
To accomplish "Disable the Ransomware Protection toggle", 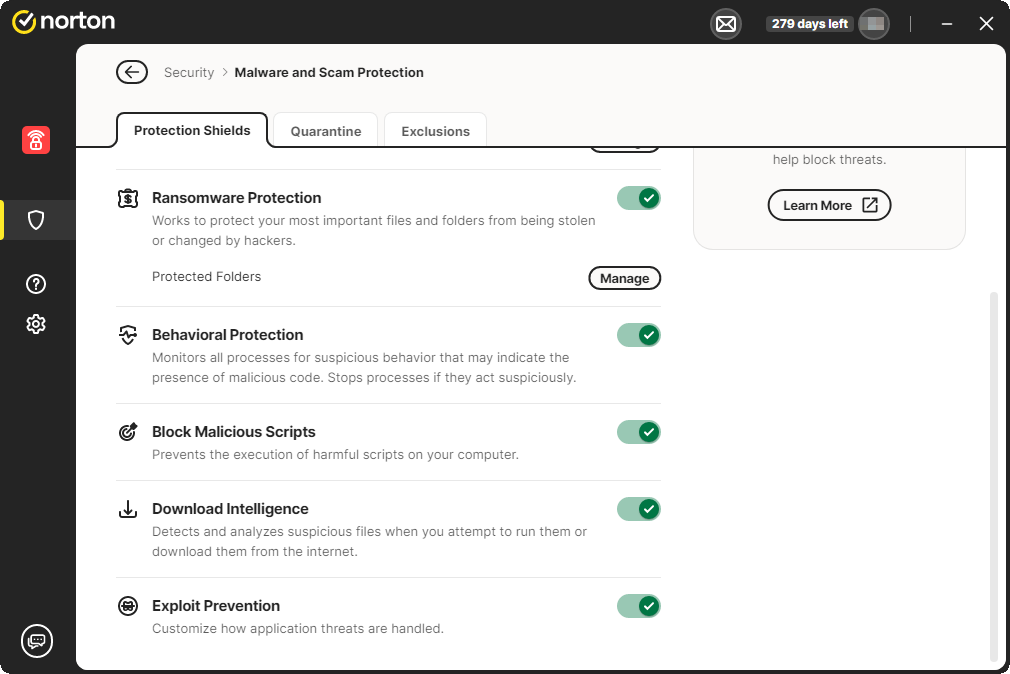I will (639, 198).
